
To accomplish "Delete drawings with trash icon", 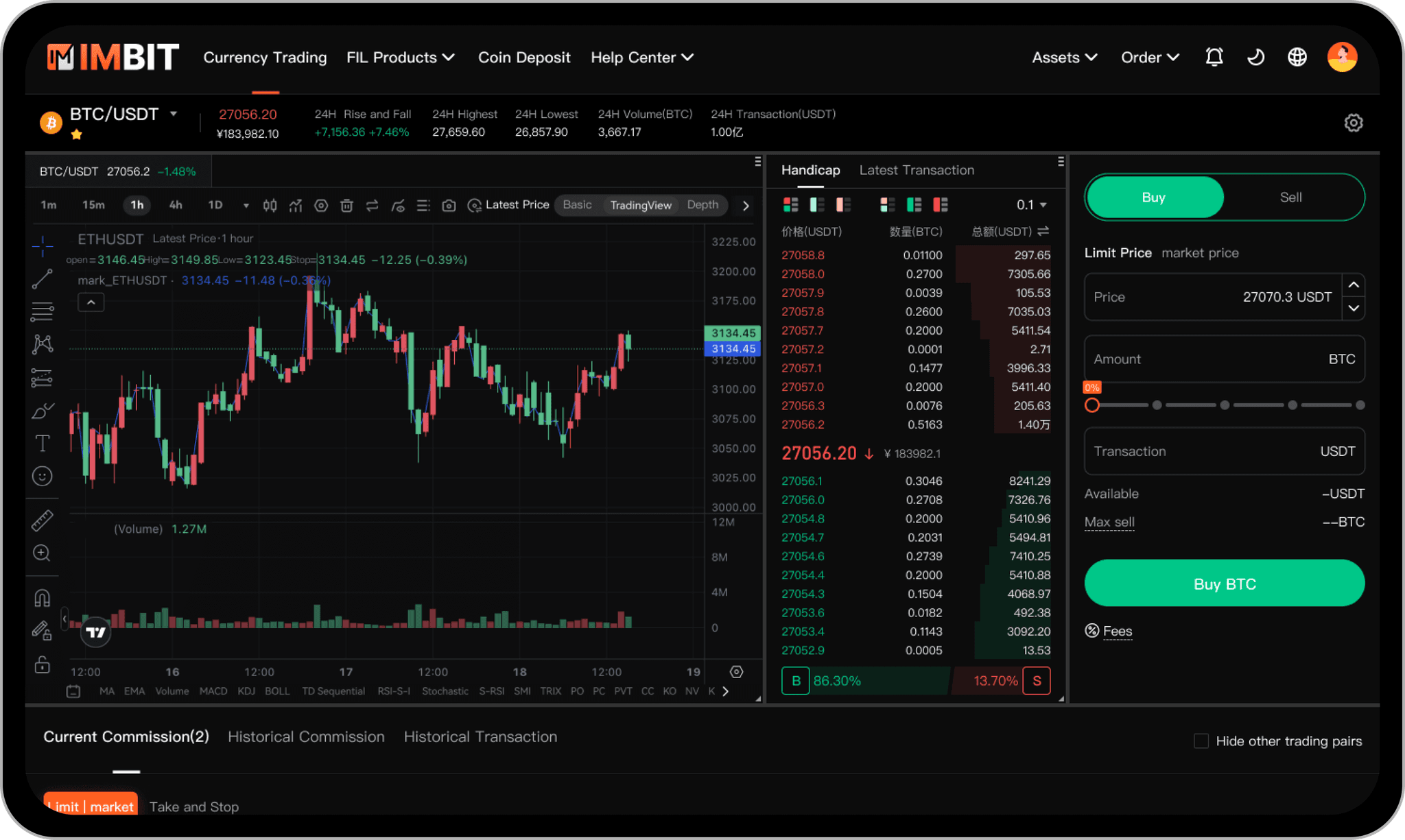I will click(x=346, y=205).
